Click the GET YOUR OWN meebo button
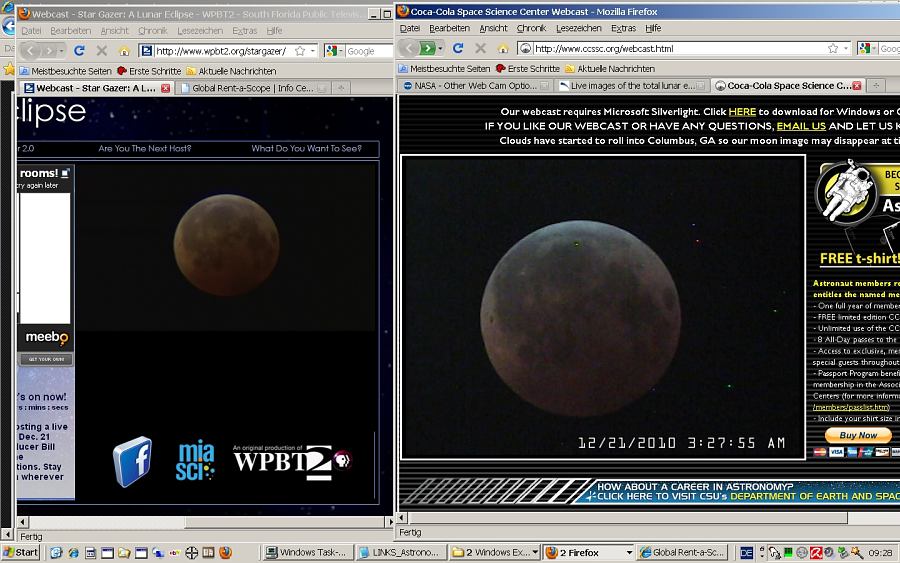Viewport: 900px width, 563px height. [x=46, y=359]
